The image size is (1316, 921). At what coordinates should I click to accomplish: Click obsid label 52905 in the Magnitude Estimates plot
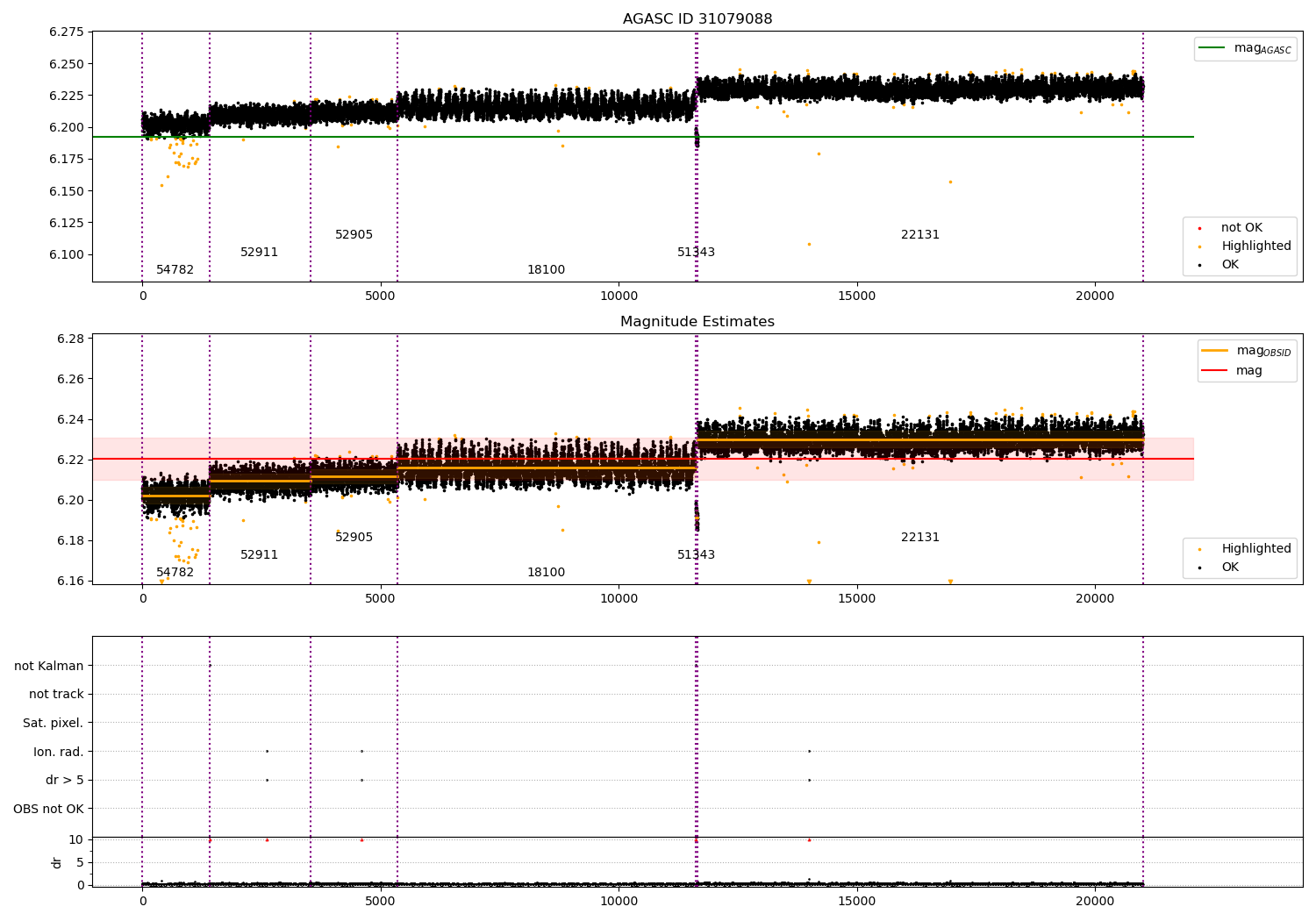click(354, 538)
